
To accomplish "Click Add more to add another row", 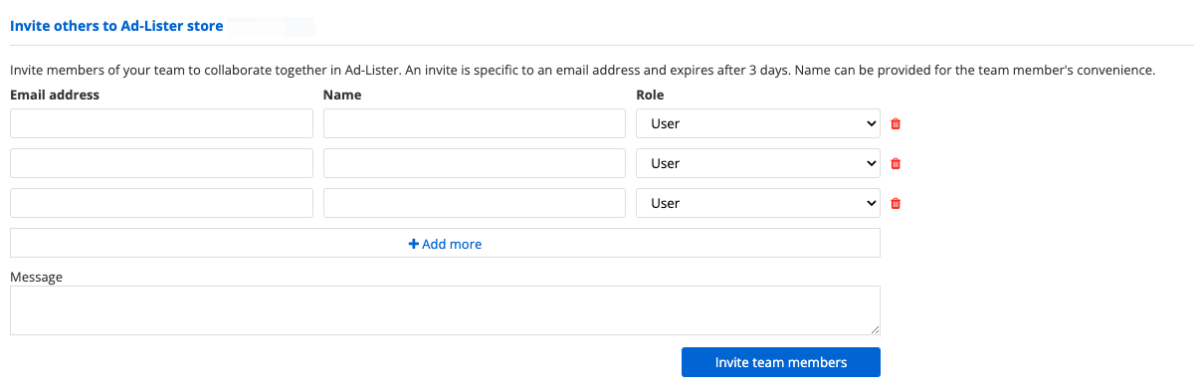I will pyautogui.click(x=445, y=244).
